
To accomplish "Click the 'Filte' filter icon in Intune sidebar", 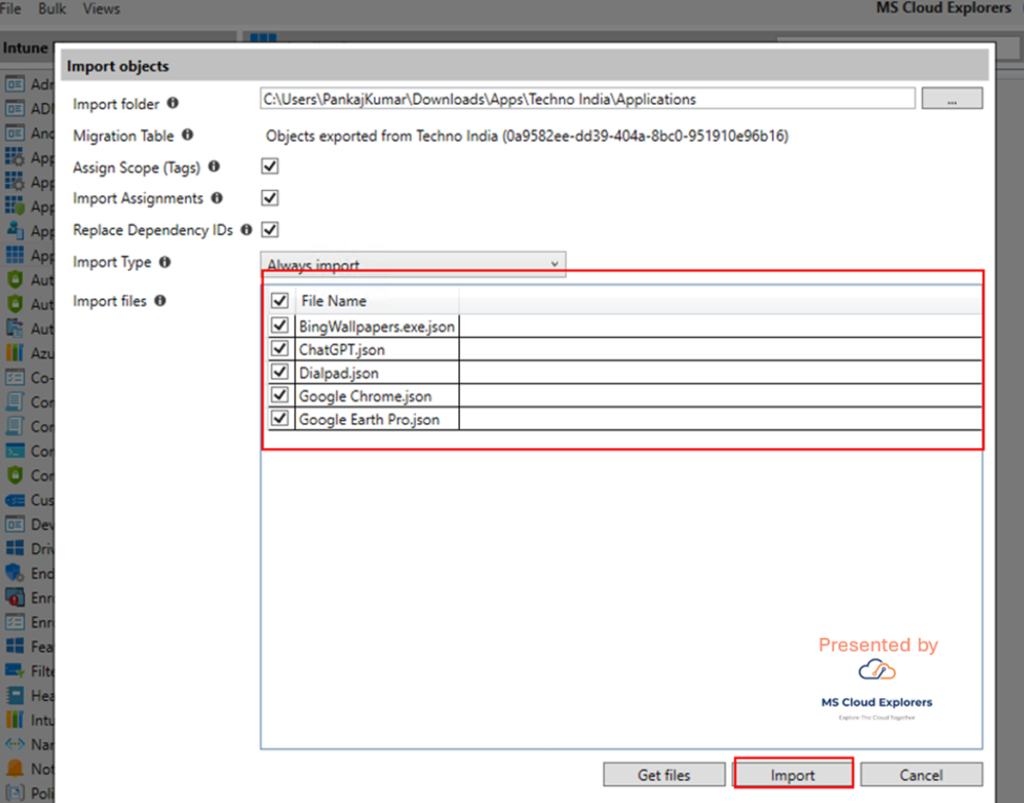I will point(14,671).
